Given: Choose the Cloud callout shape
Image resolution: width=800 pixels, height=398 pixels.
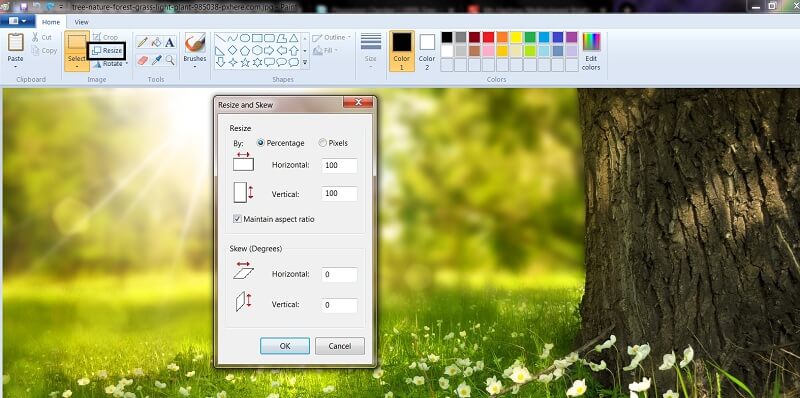Looking at the screenshot, I should pyautogui.click(x=294, y=62).
